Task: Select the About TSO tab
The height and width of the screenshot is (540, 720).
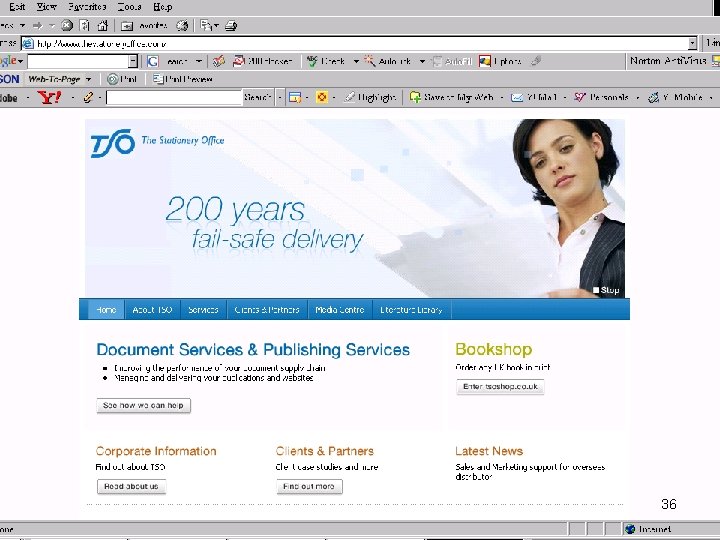Action: point(152,310)
